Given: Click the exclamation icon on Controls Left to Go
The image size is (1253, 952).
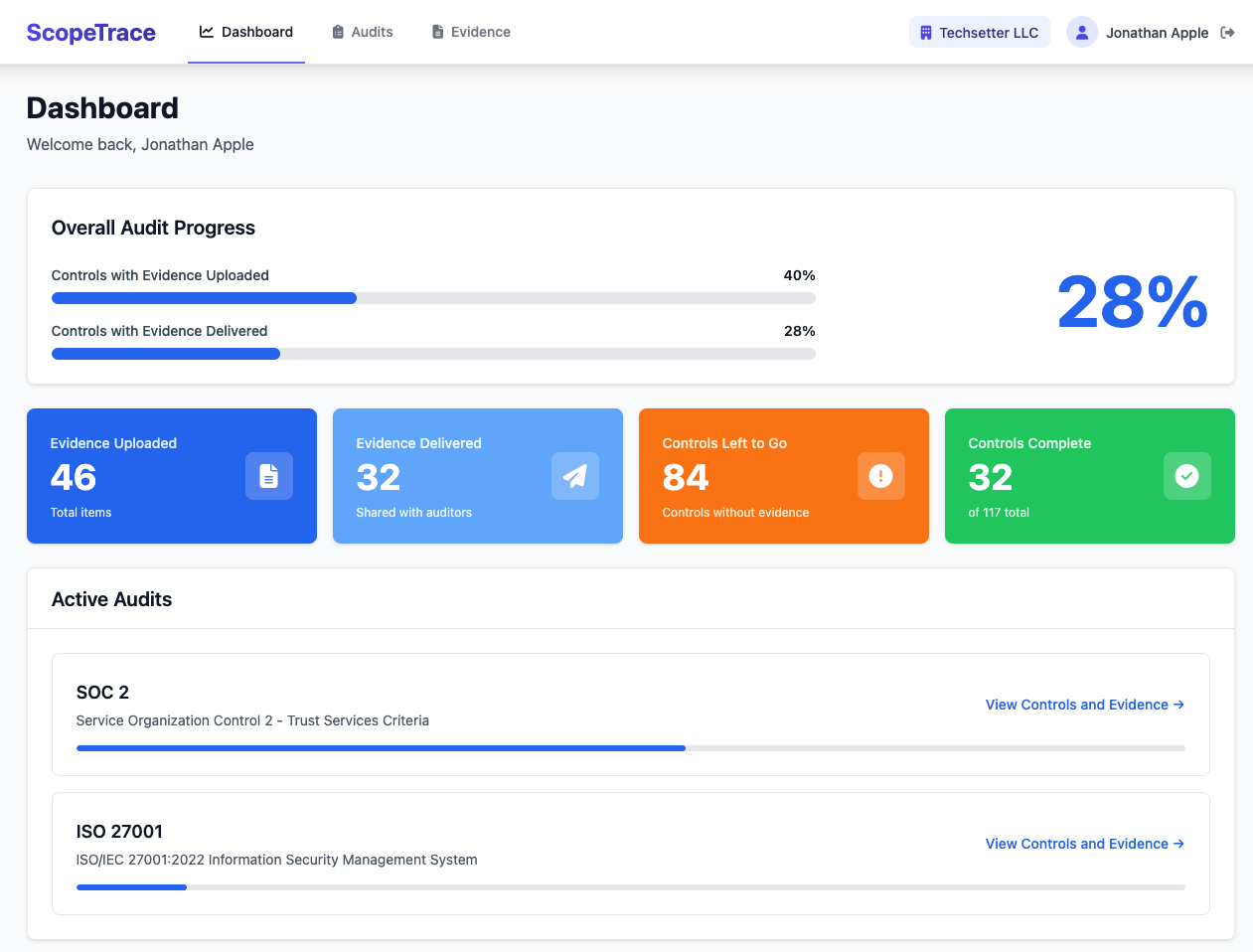Looking at the screenshot, I should coord(880,476).
